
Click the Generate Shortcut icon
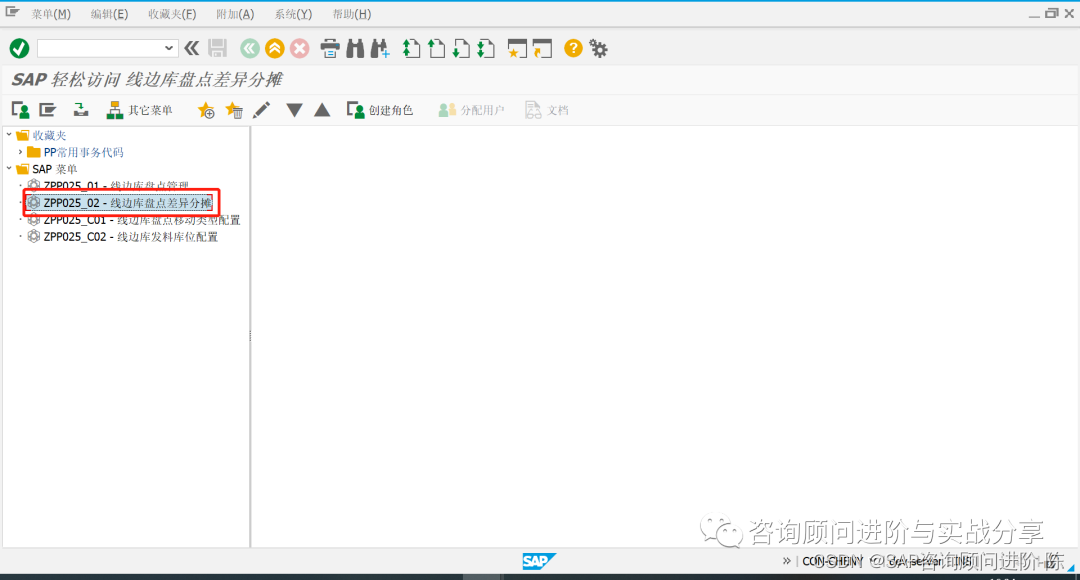pyautogui.click(x=543, y=48)
